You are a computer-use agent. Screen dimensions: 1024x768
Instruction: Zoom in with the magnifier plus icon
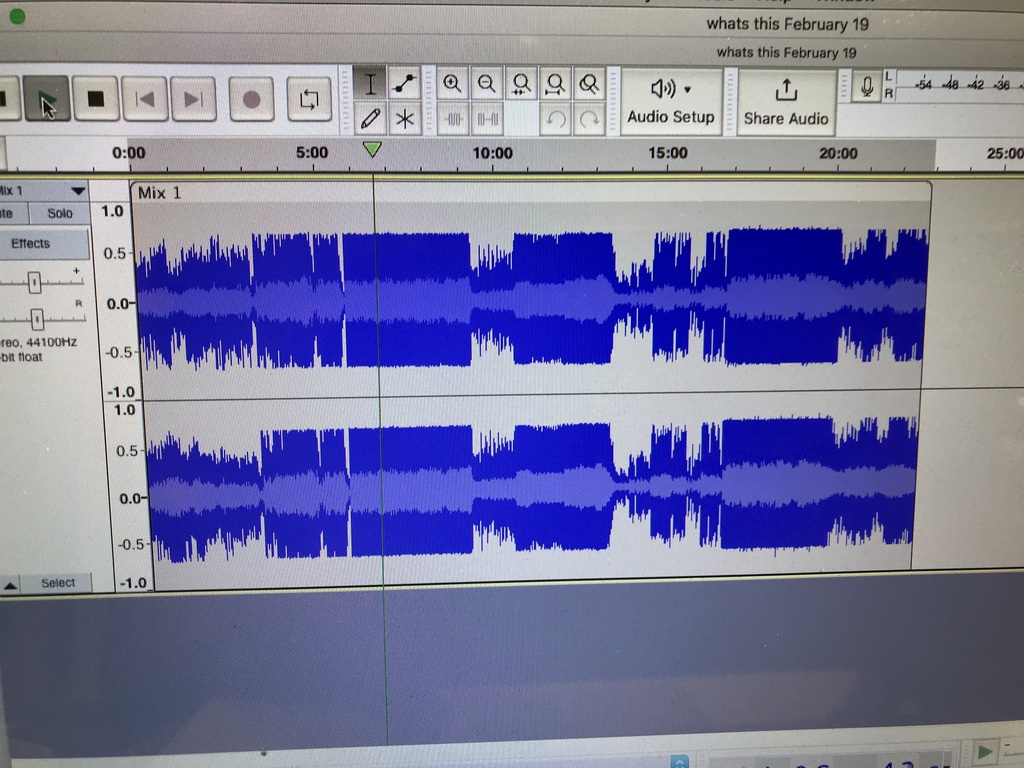[453, 84]
